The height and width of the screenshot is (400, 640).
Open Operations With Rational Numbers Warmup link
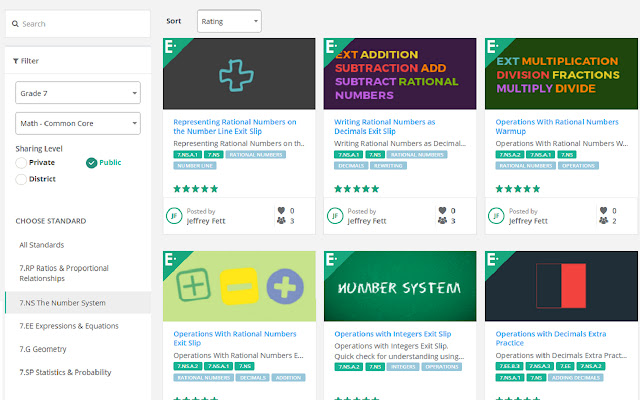click(557, 127)
